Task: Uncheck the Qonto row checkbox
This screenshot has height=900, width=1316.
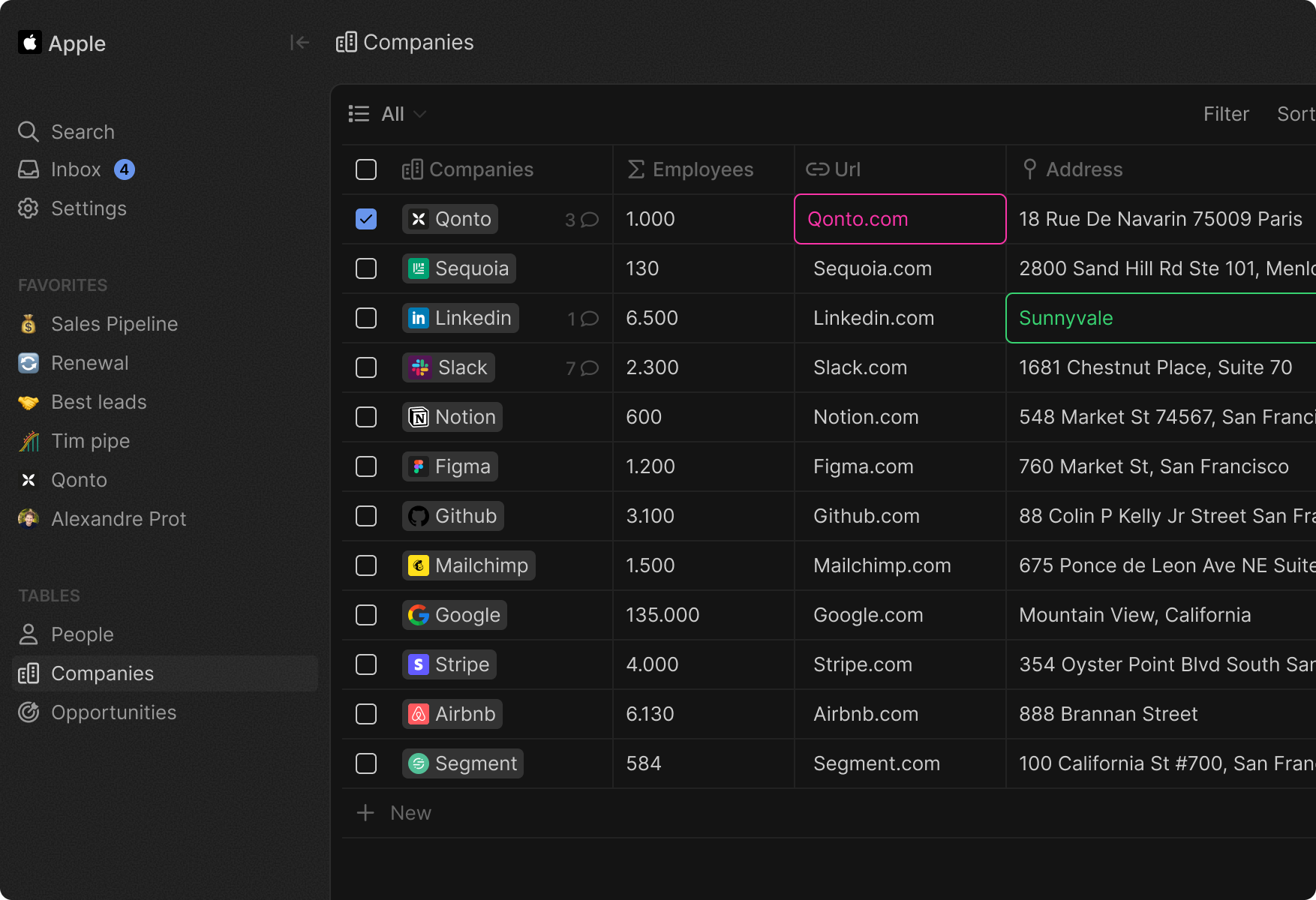Action: pos(366,219)
